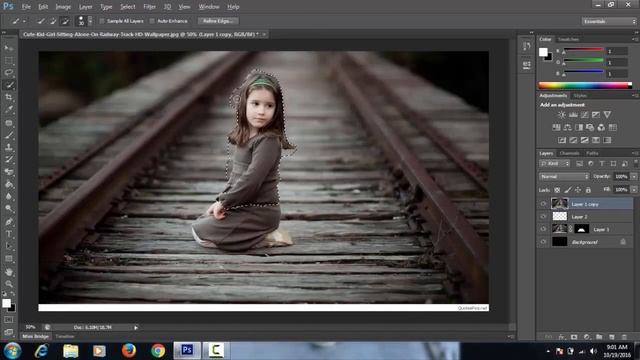640x360 pixels.
Task: Add a Vibrance adjustment
Action: (x=607, y=115)
